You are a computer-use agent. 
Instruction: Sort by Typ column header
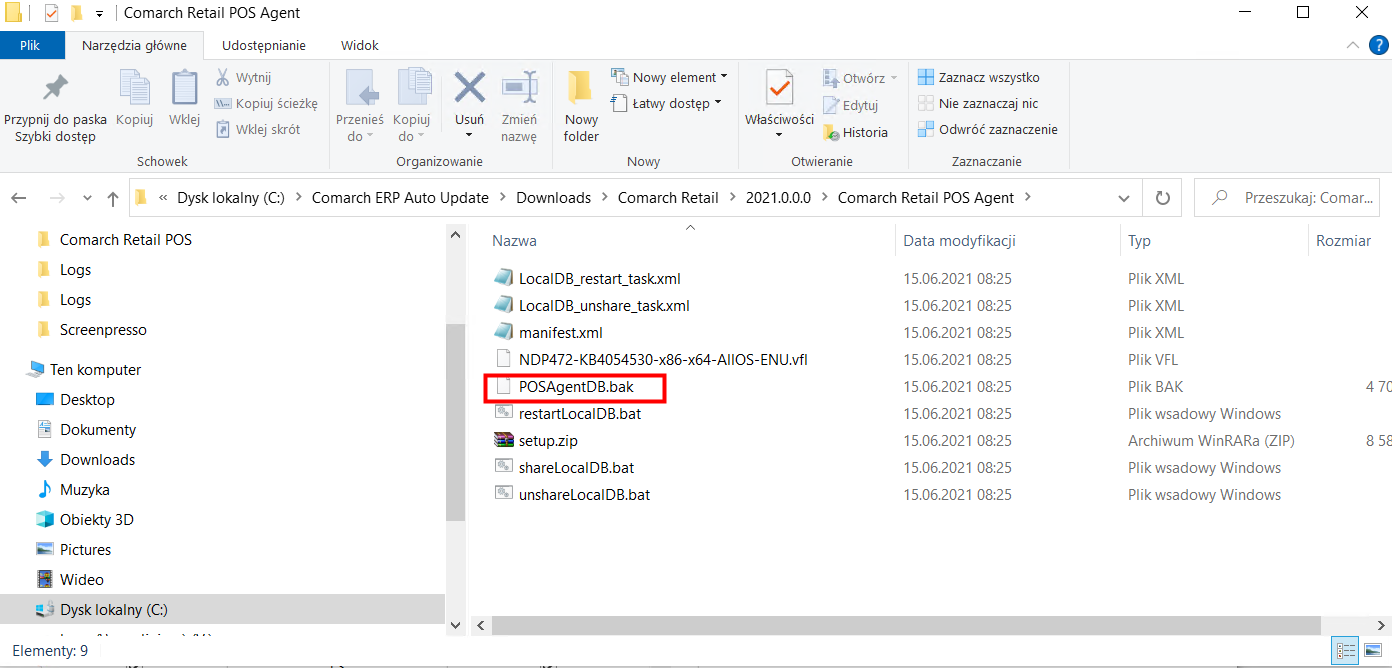tap(1139, 241)
